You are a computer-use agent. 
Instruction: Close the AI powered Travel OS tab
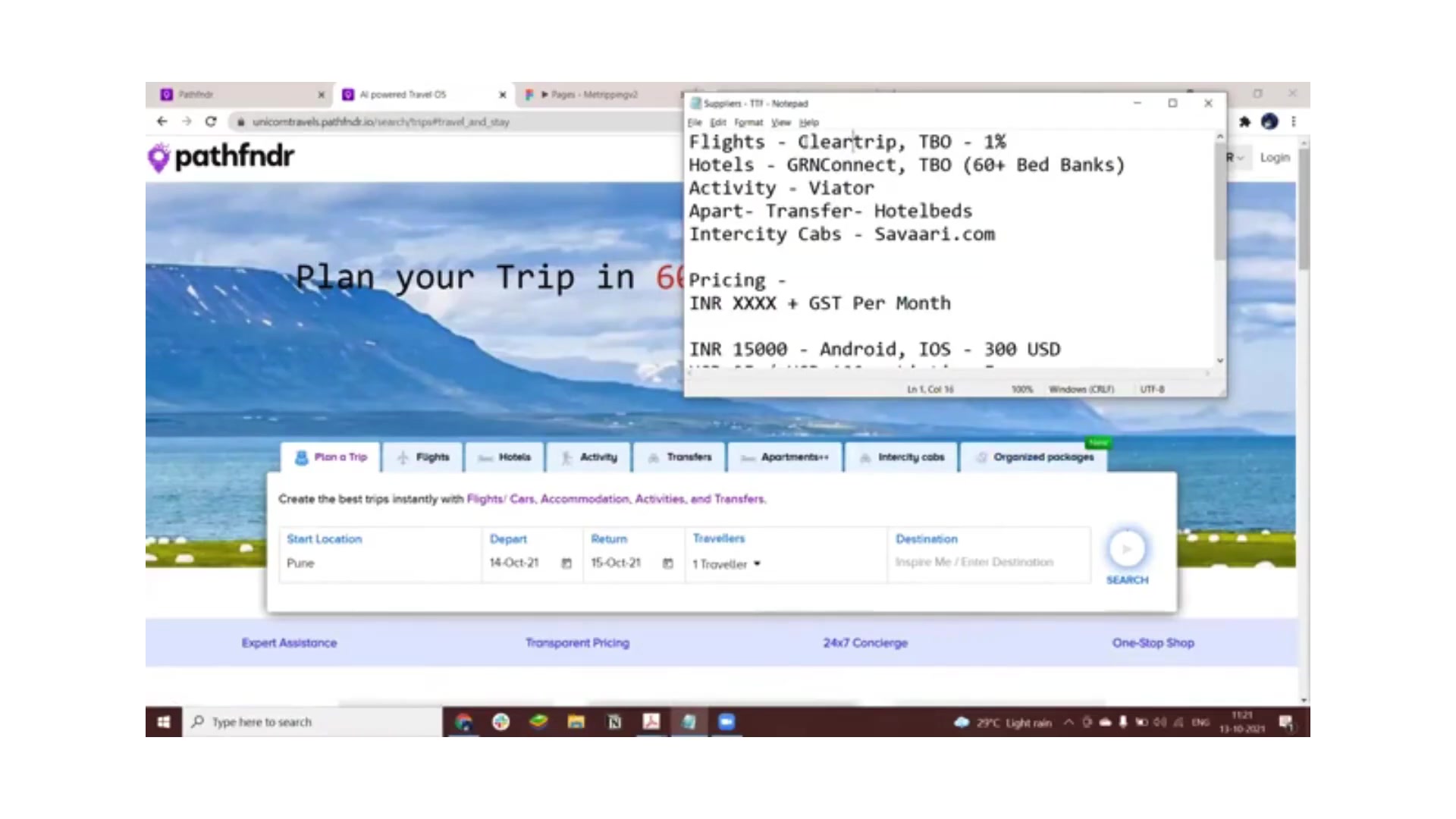point(502,95)
